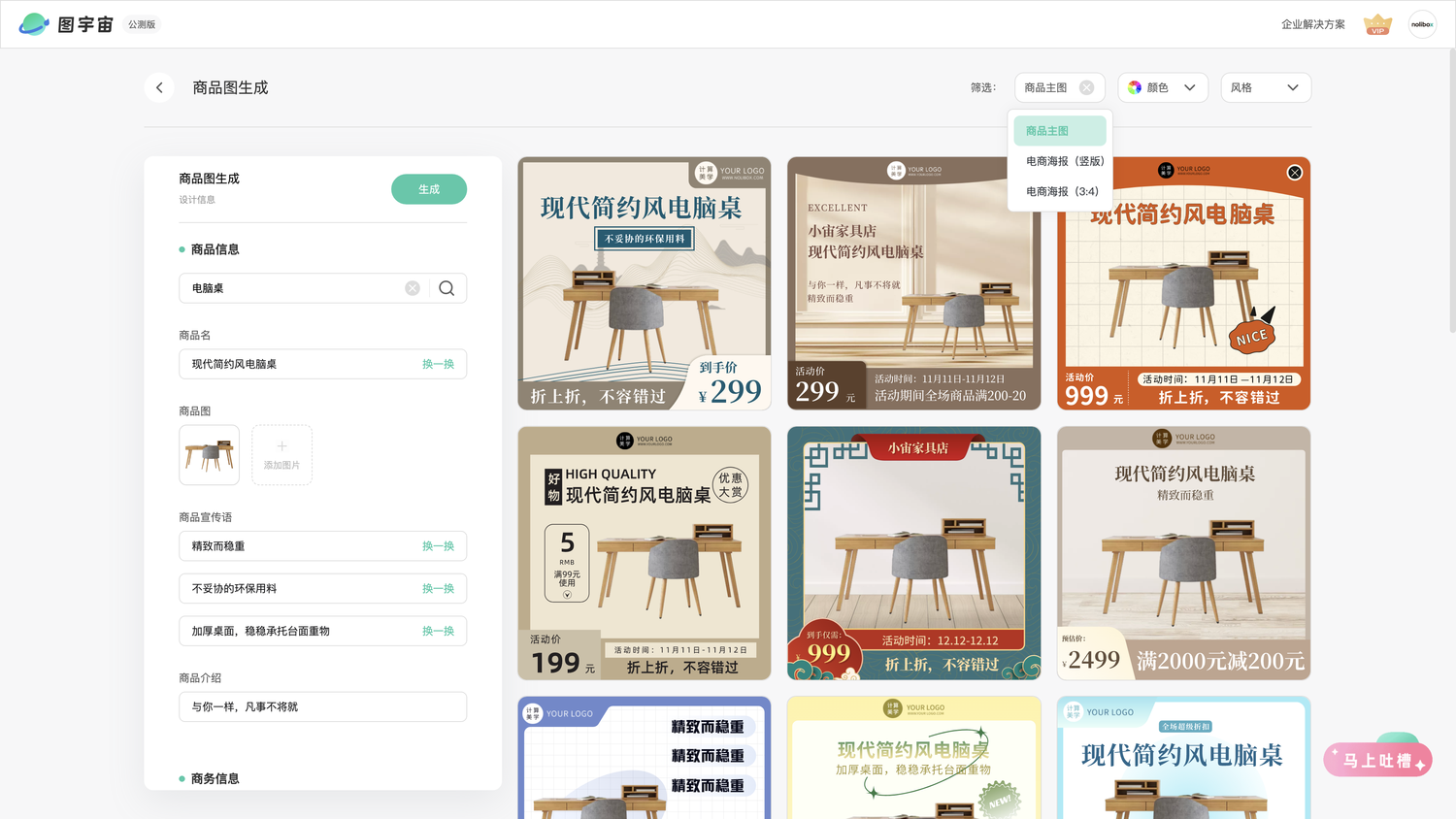Clear the 电脑桌 search text

[x=413, y=288]
